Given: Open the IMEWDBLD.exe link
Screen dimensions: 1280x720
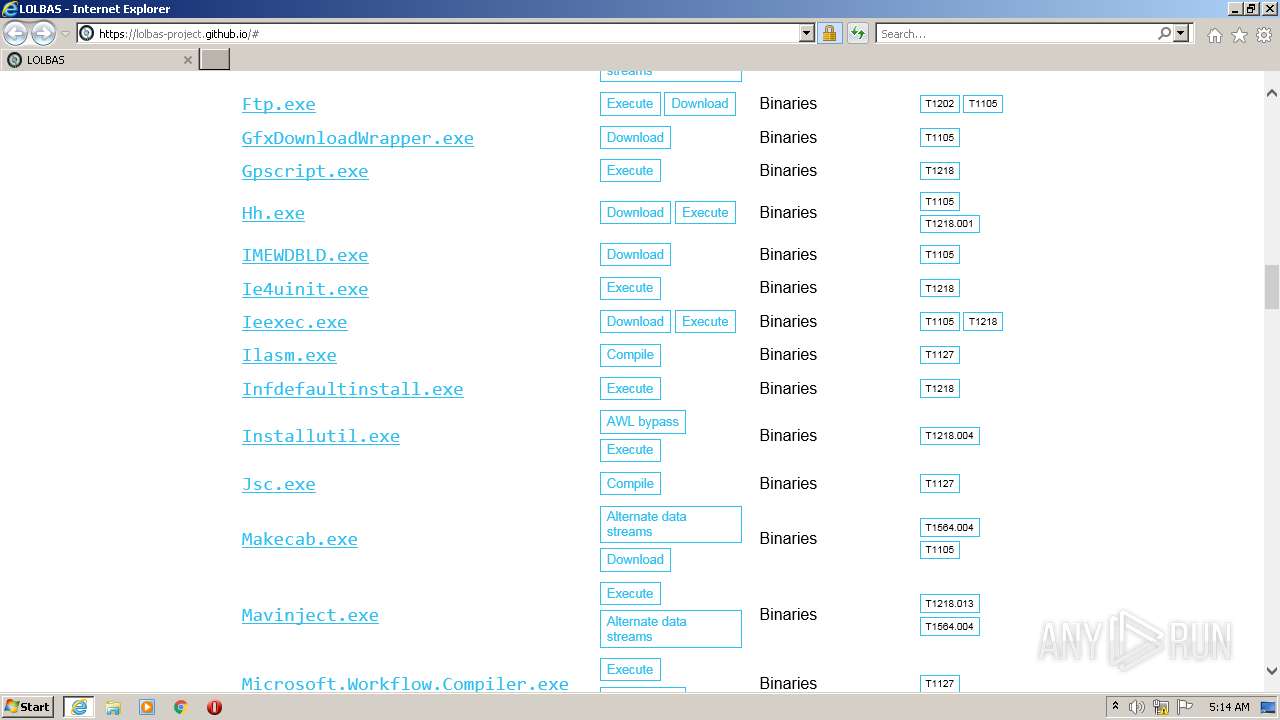Looking at the screenshot, I should coord(304,255).
